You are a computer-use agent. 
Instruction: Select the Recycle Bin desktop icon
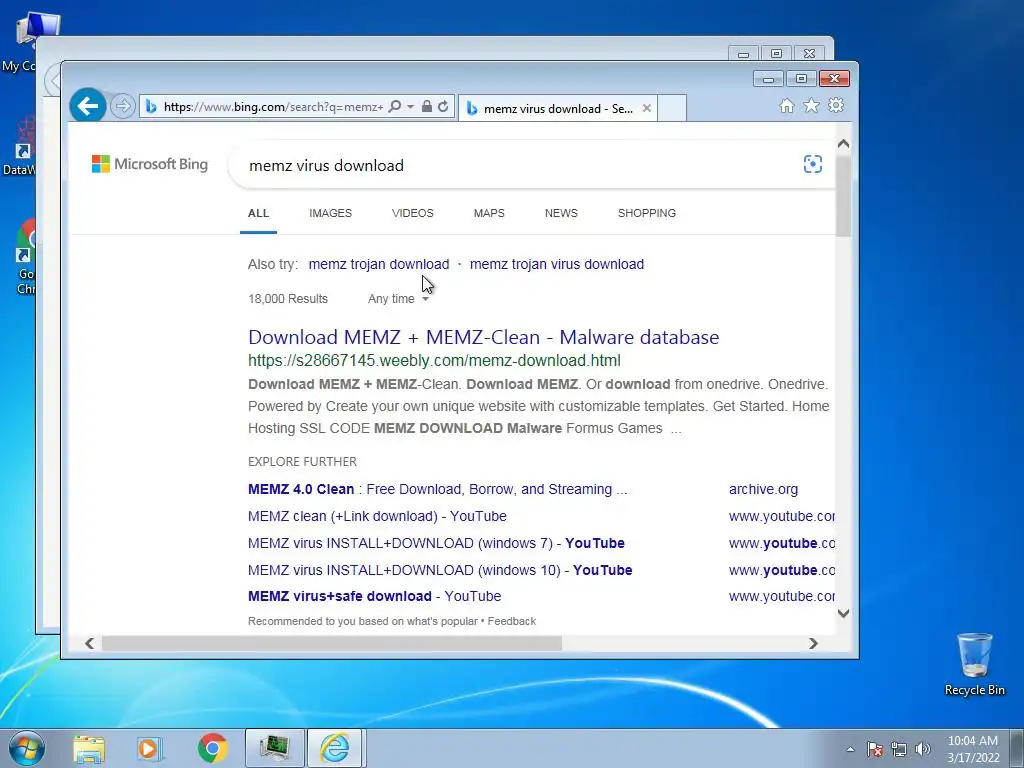(974, 664)
